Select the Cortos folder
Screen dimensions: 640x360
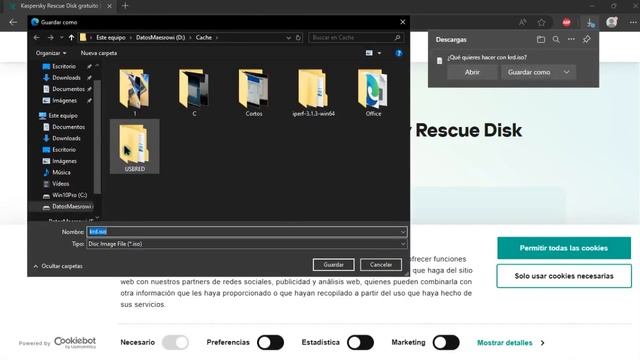254,93
